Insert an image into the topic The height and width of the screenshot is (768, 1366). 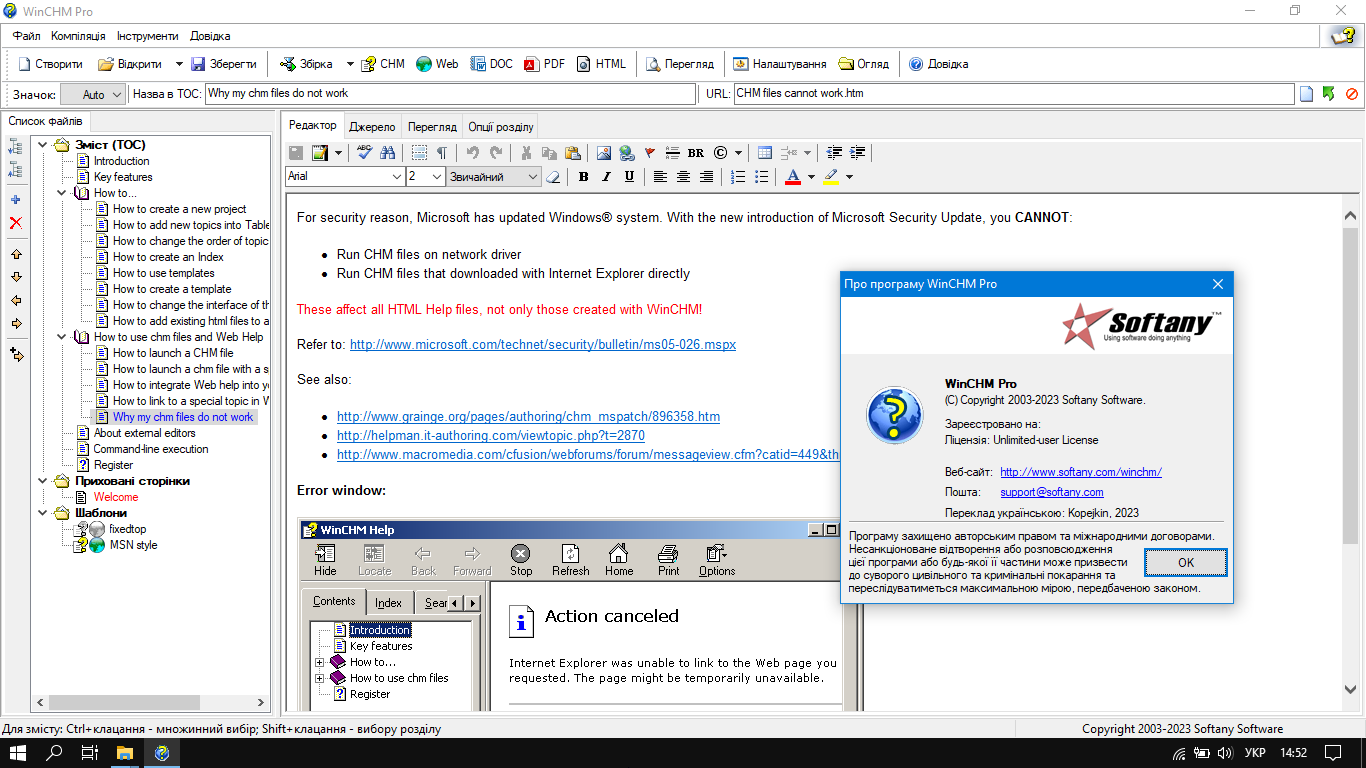click(x=603, y=153)
